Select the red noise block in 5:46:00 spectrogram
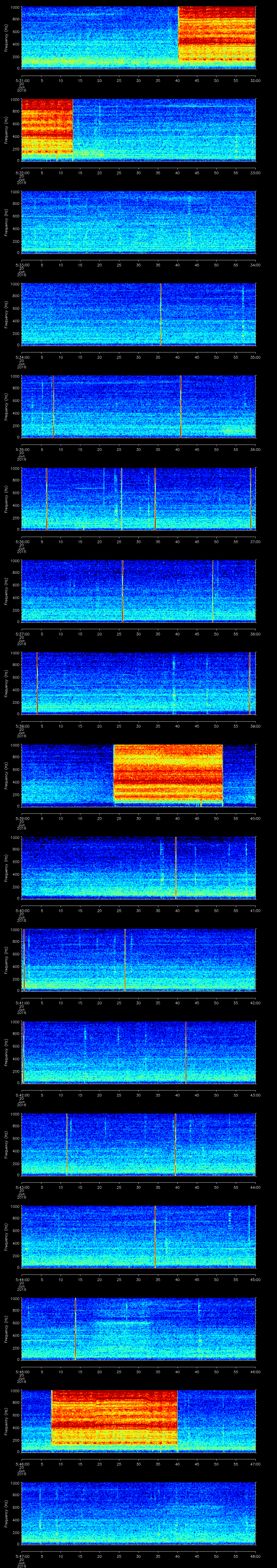This screenshot has height=1568, width=277. click(x=114, y=1418)
